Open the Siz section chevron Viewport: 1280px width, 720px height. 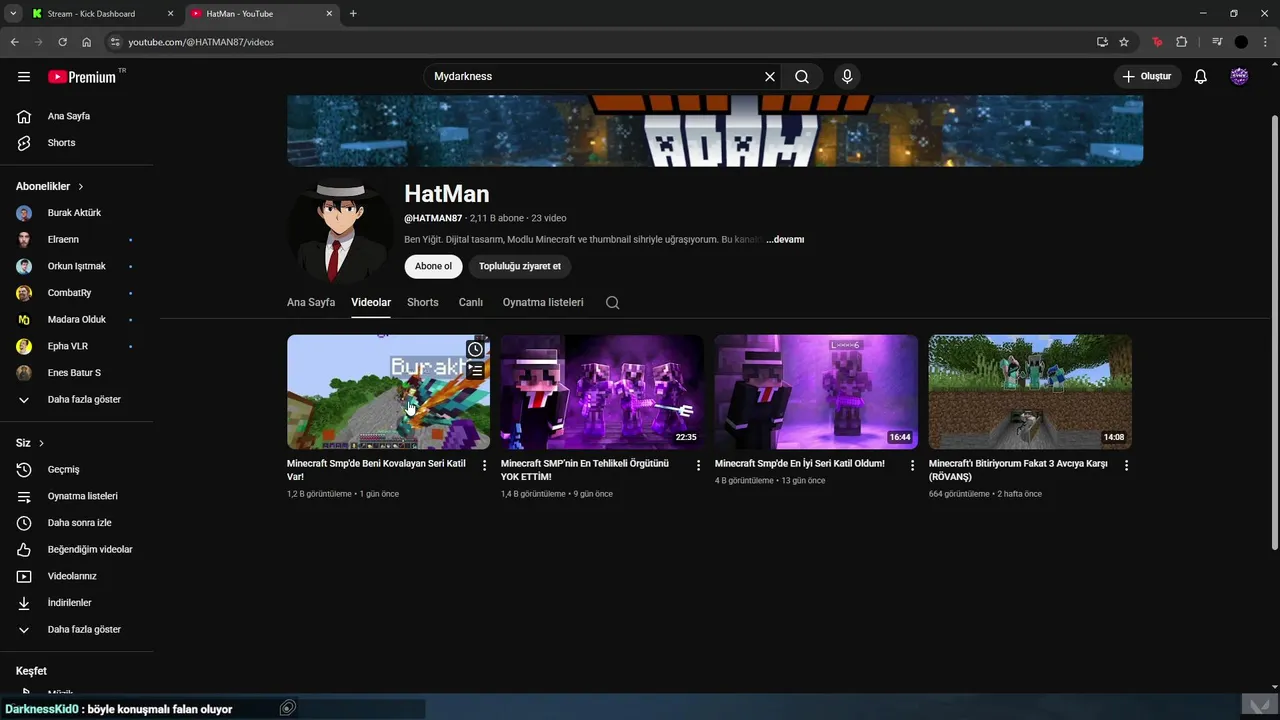[x=41, y=443]
